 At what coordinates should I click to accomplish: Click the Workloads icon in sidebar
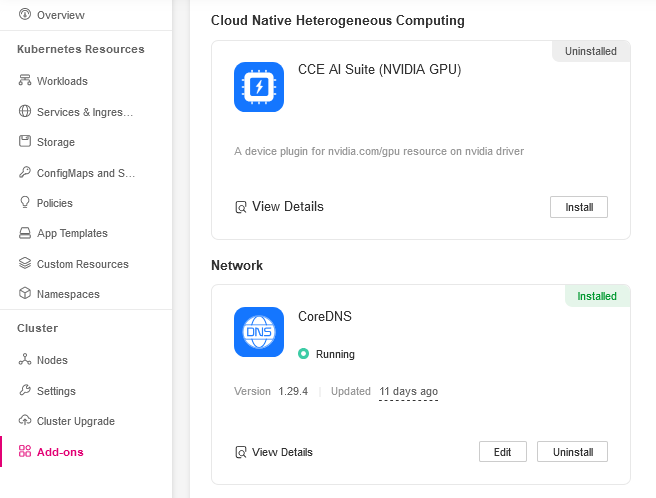point(25,81)
